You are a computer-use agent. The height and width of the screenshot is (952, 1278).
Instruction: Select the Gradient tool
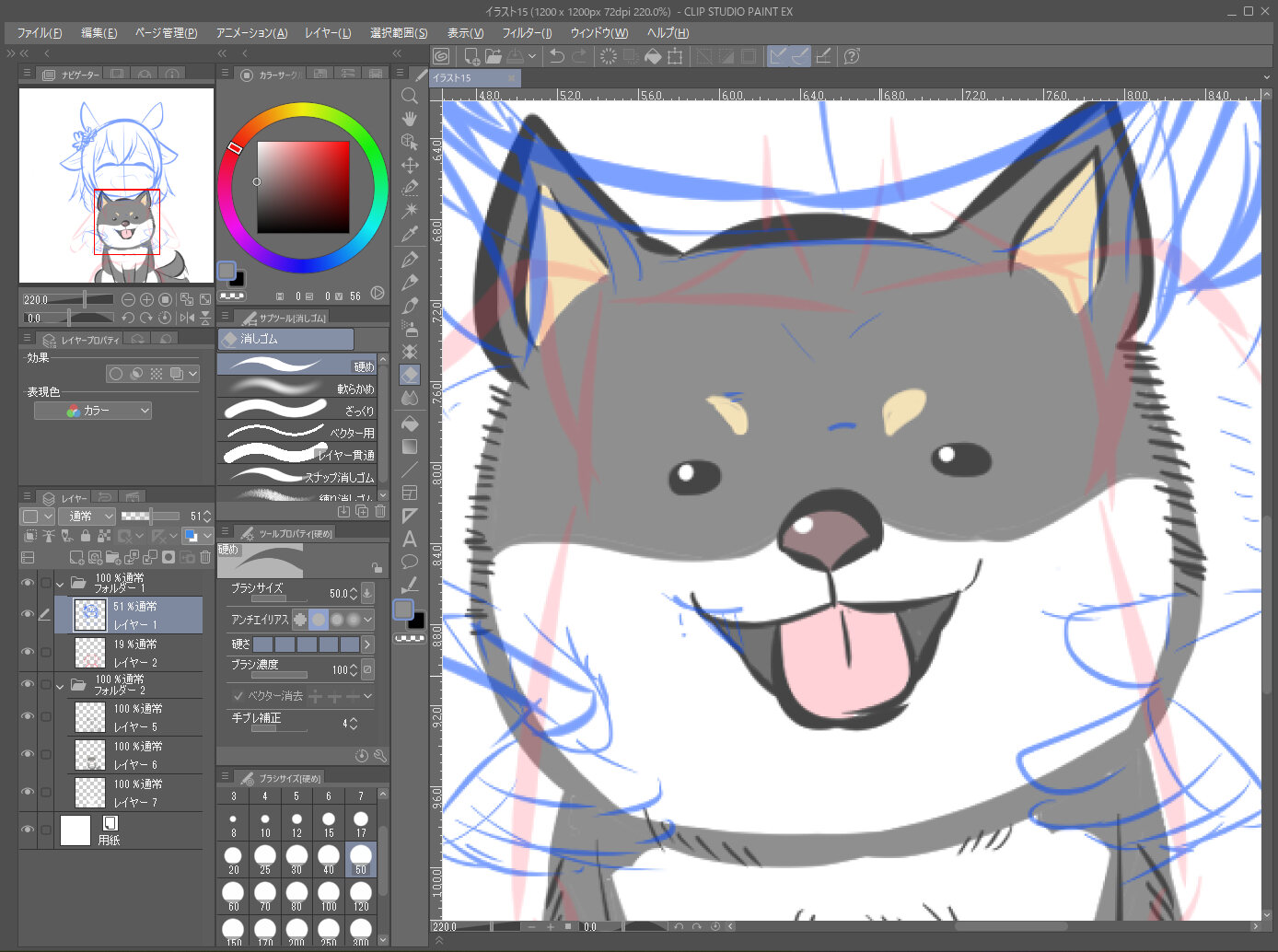coord(410,447)
